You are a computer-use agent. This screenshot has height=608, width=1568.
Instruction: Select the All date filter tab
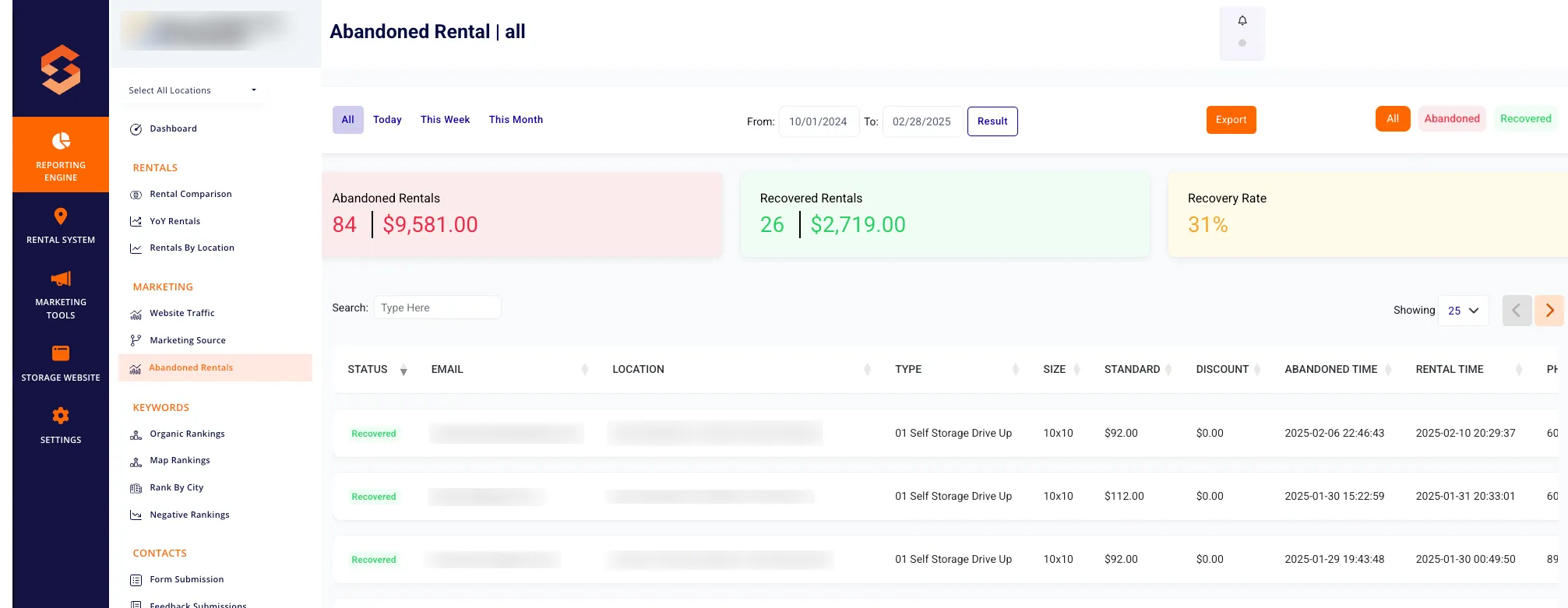tap(347, 120)
